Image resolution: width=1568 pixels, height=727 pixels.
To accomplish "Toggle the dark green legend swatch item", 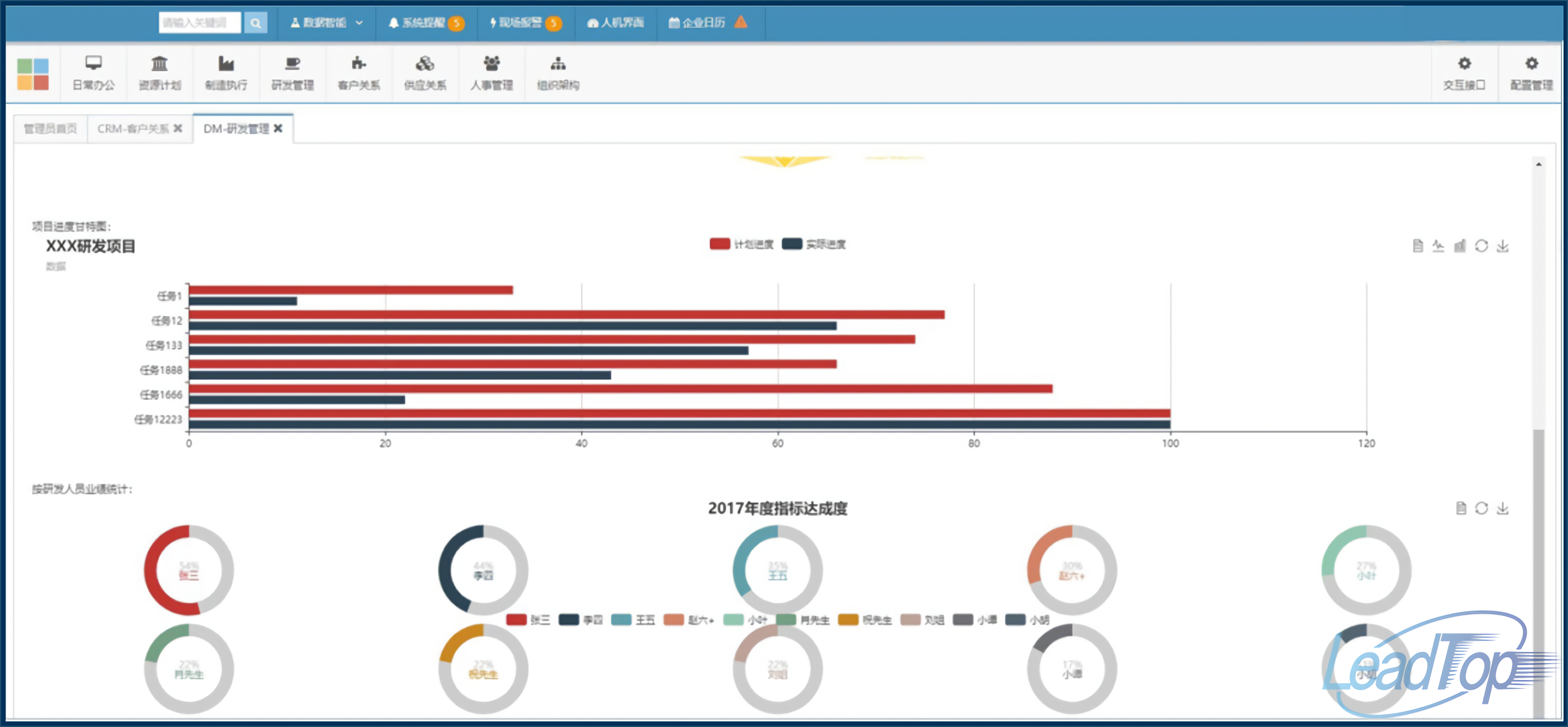I will tap(803, 620).
